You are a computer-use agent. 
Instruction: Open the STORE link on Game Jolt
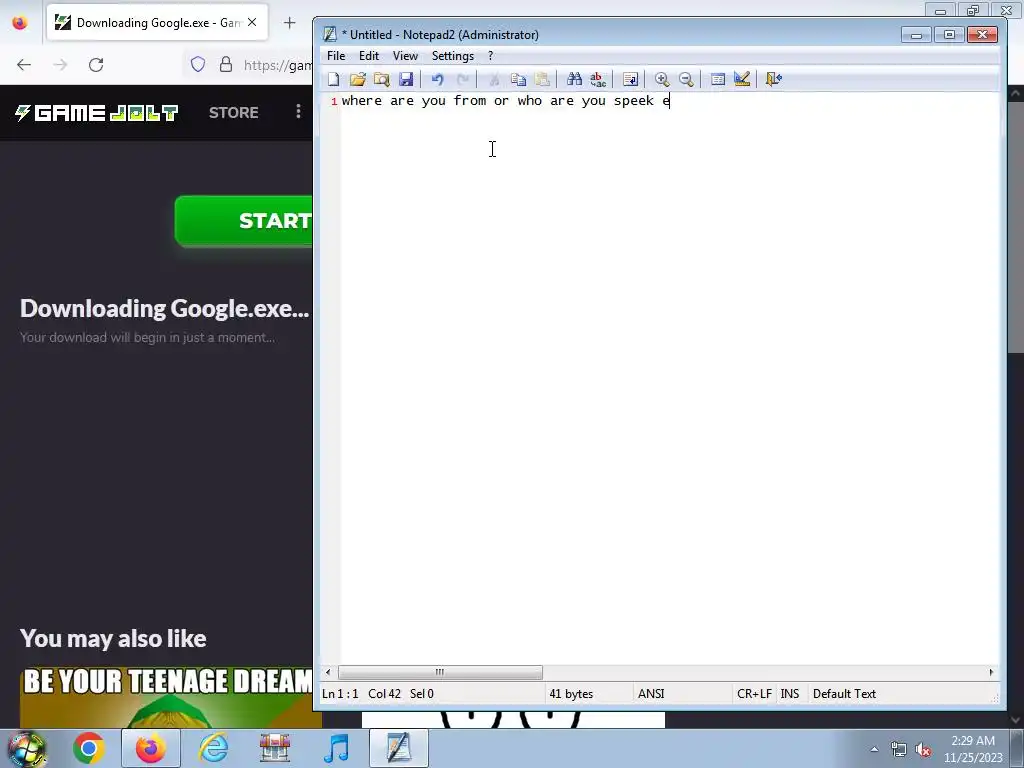coord(233,112)
